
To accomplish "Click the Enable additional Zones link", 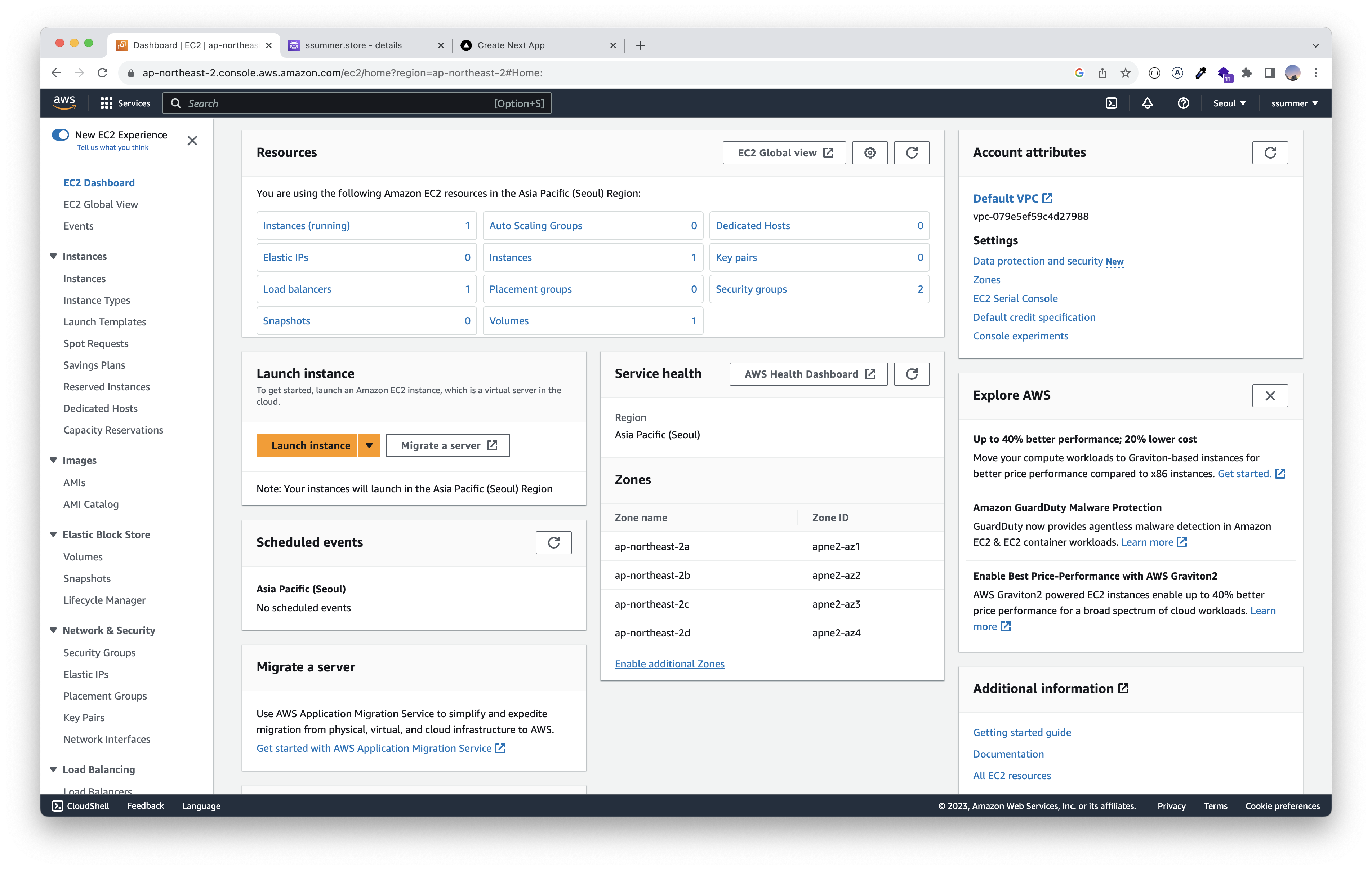I will click(669, 664).
